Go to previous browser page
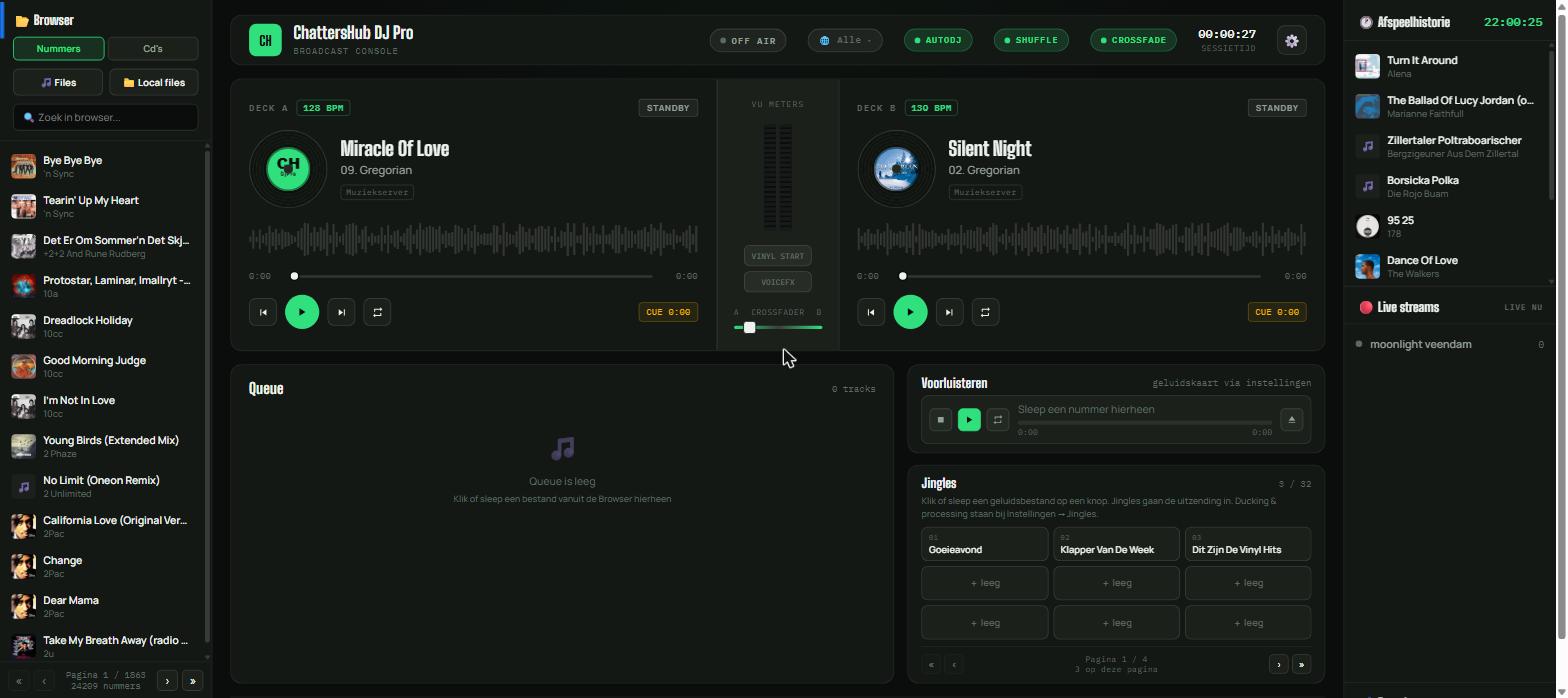Image resolution: width=1568 pixels, height=698 pixels. tap(44, 681)
